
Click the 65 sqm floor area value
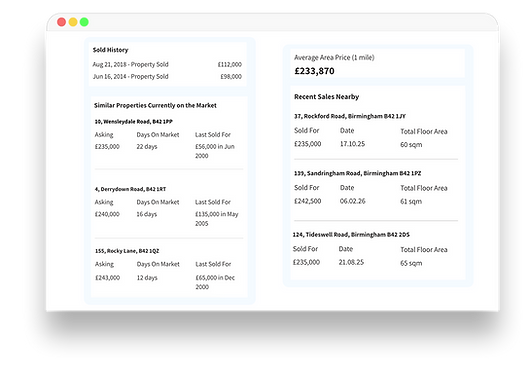411,263
